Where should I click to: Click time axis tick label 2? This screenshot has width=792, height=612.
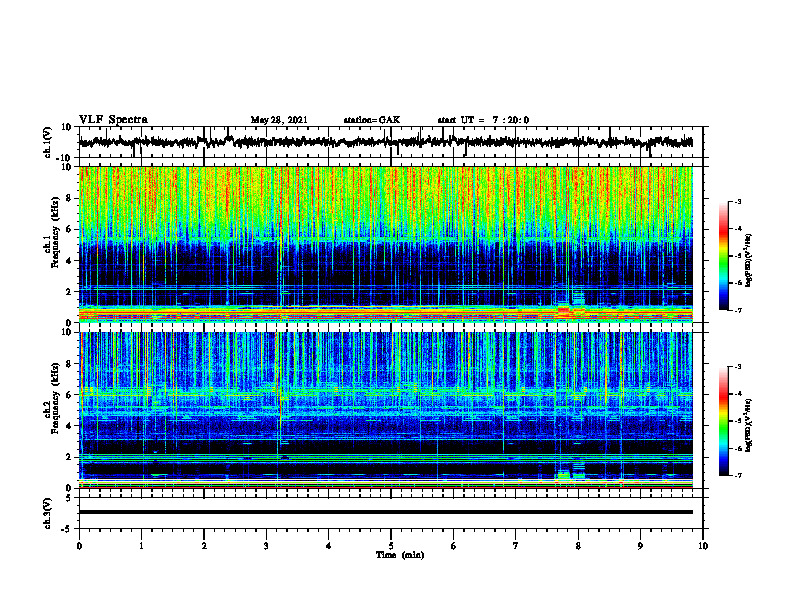pyautogui.click(x=204, y=546)
